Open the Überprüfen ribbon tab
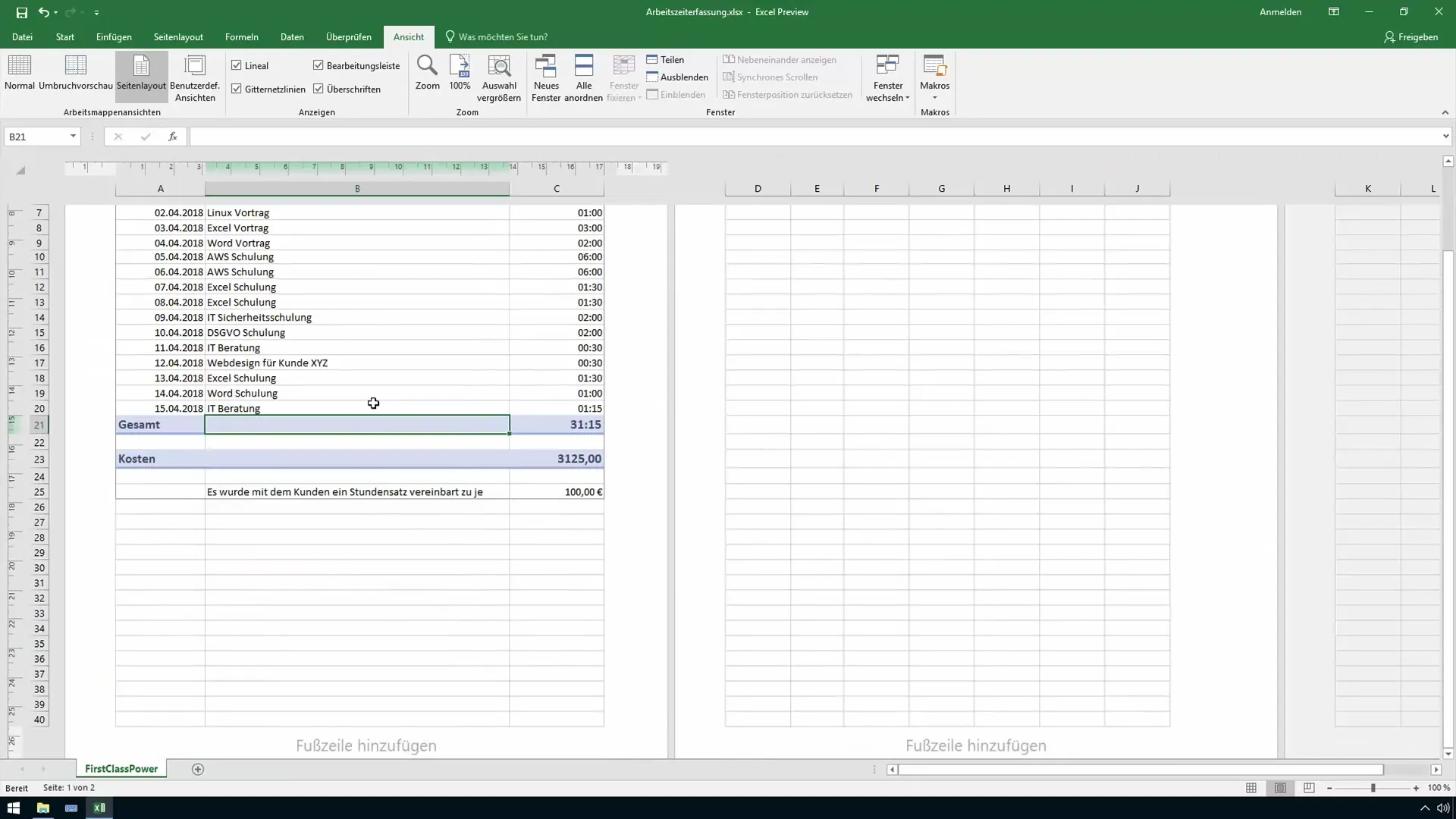 pos(349,37)
